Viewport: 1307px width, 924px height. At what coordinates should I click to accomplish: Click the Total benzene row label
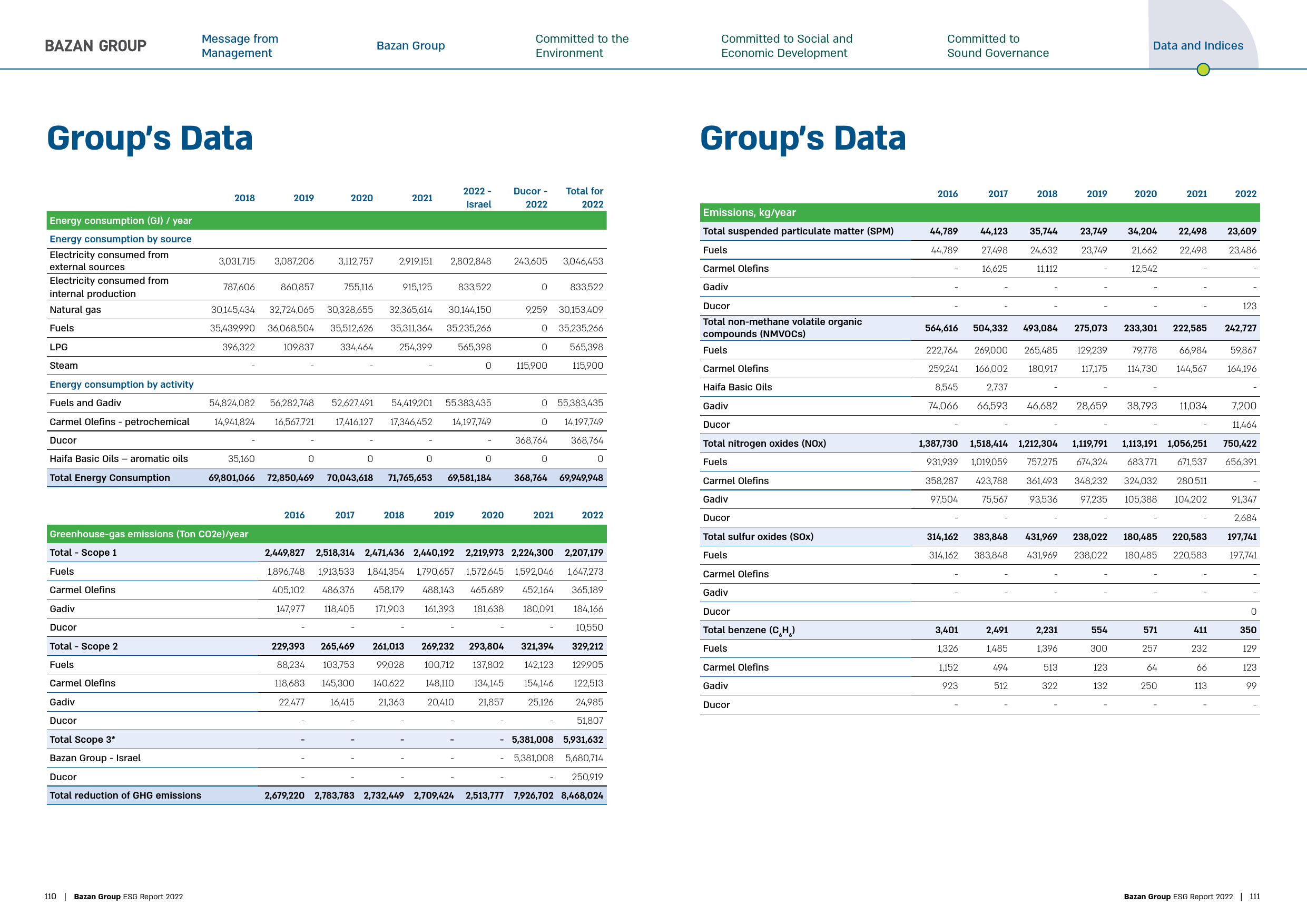click(x=749, y=630)
